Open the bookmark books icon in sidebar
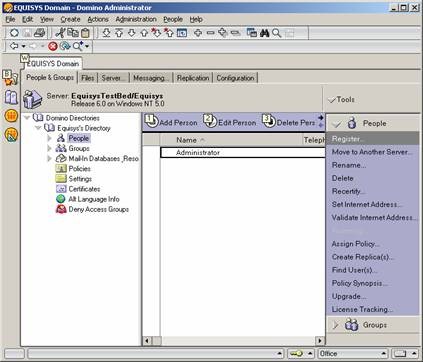The image size is (423, 362). click(11, 97)
